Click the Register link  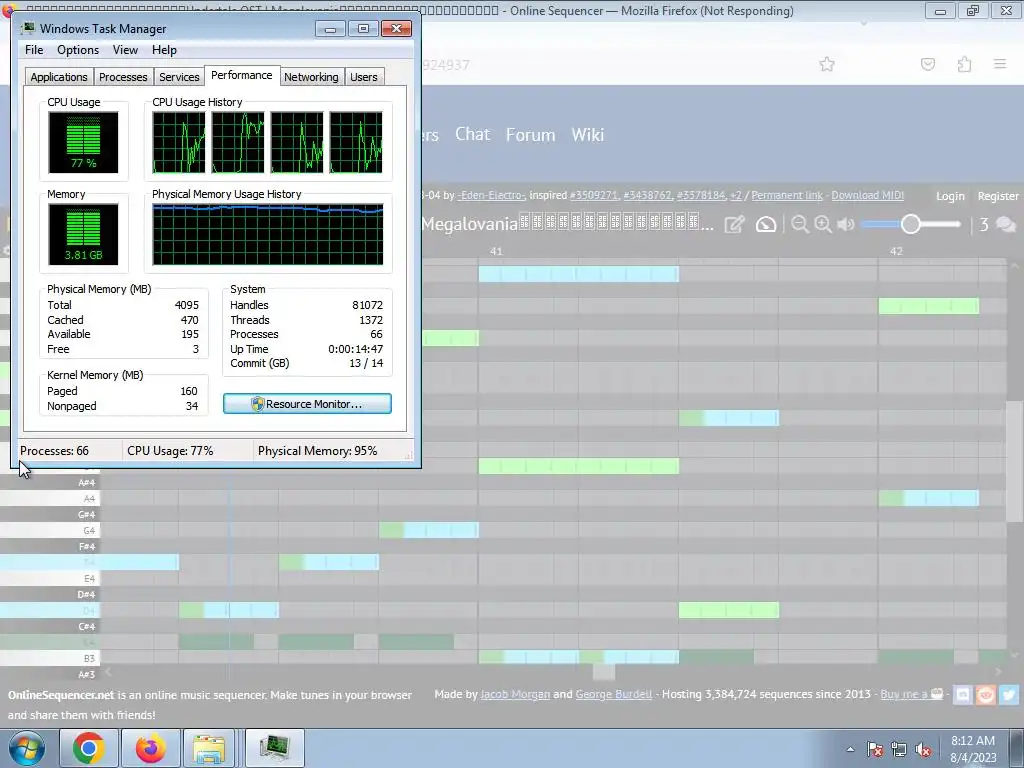pos(998,196)
